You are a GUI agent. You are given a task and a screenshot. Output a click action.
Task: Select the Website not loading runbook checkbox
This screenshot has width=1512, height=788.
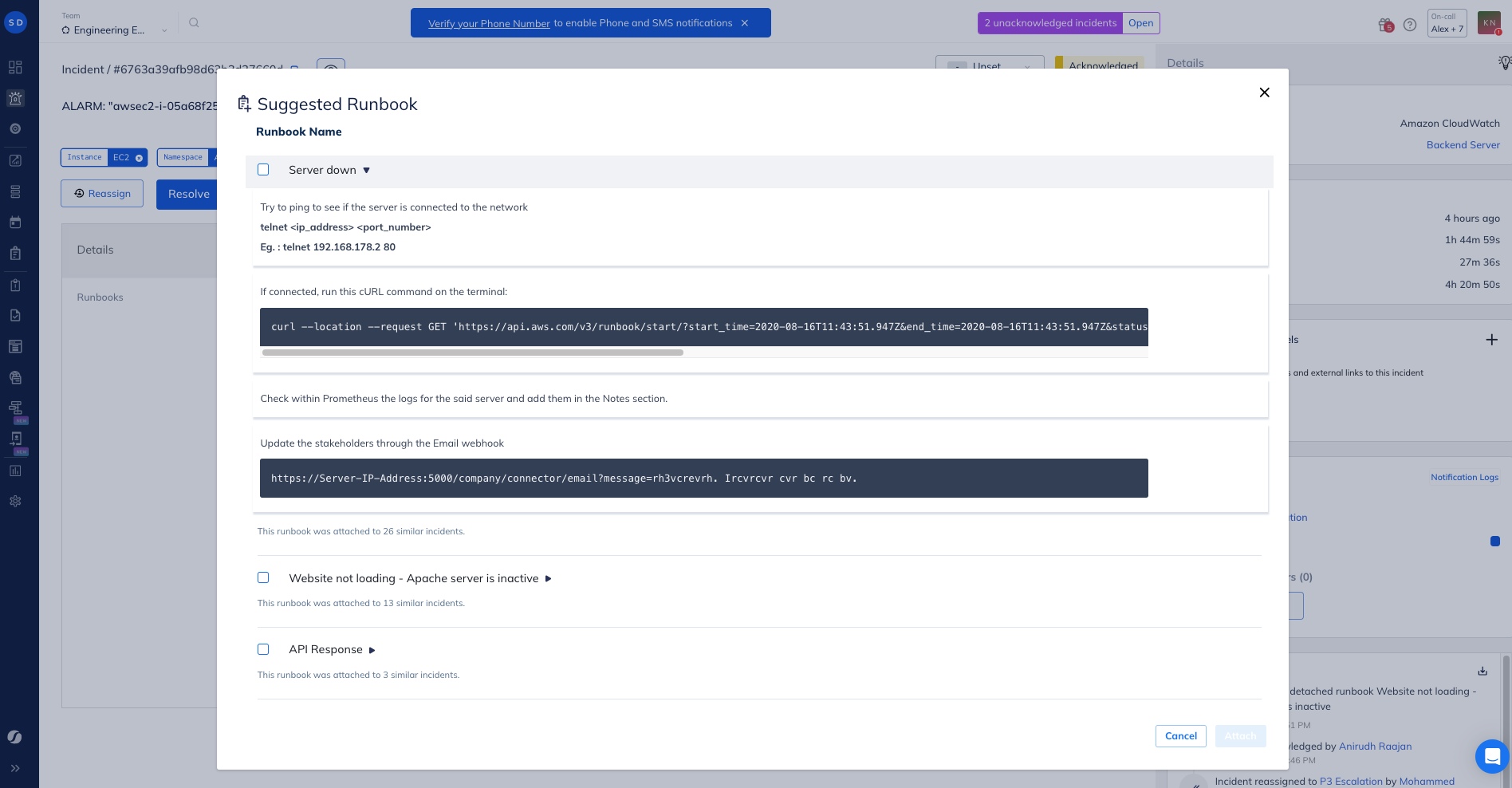263,577
